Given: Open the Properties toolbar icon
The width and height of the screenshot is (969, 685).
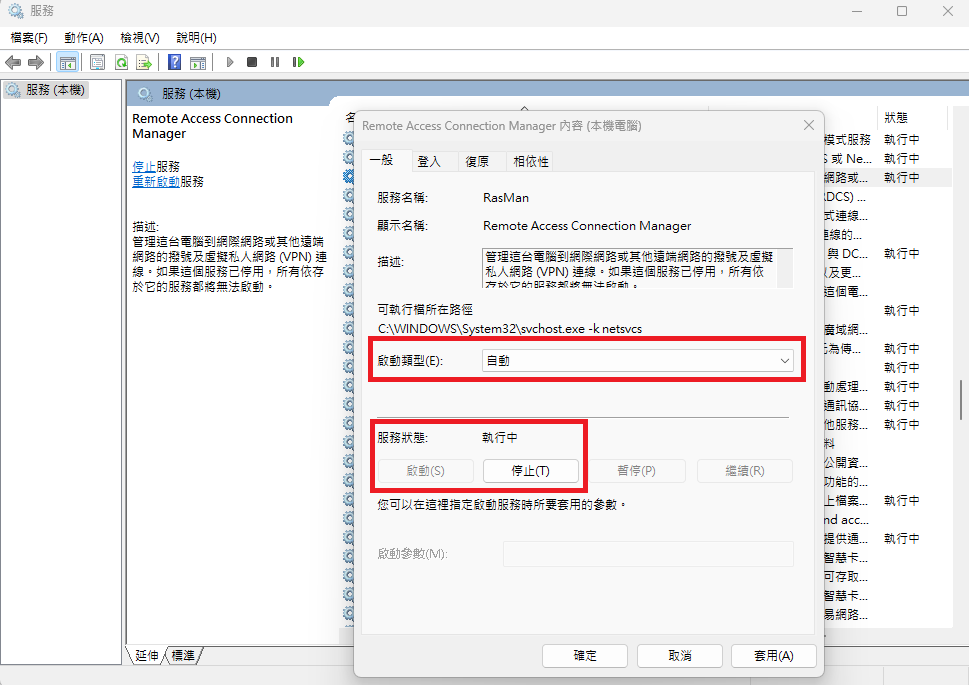Looking at the screenshot, I should coord(97,62).
